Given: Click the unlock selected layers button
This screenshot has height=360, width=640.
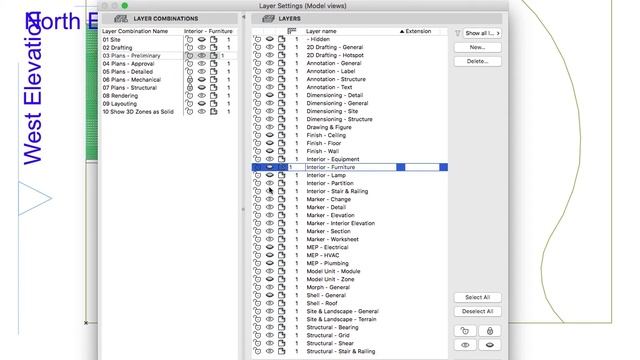Looking at the screenshot, I should pyautogui.click(x=465, y=331).
